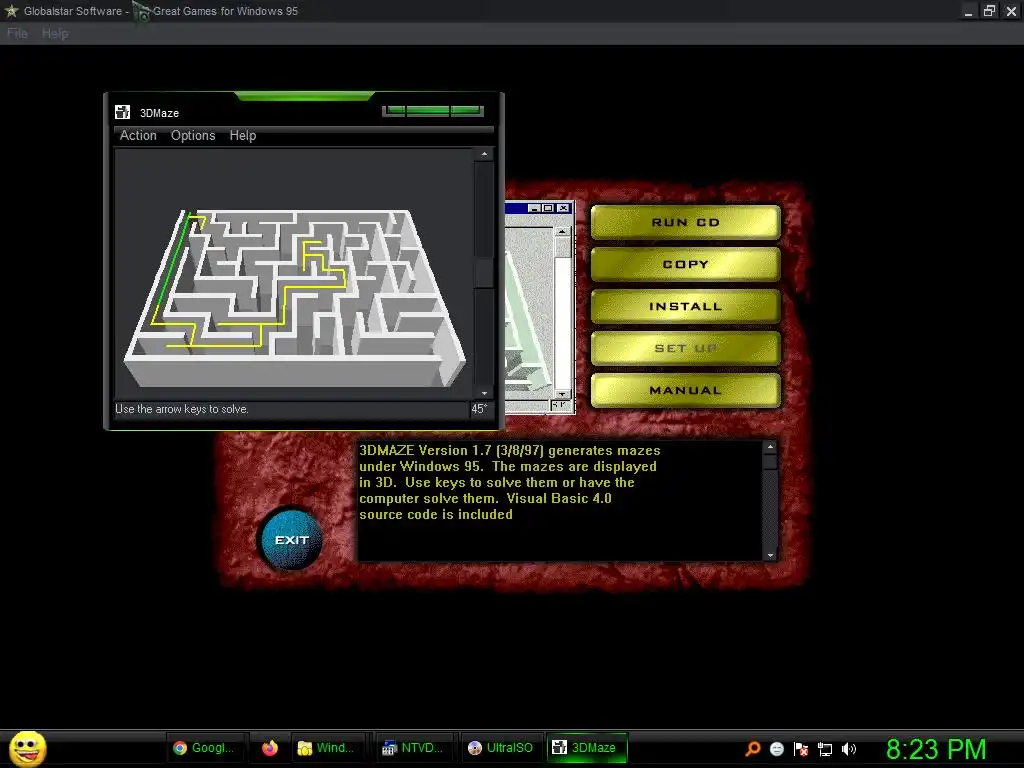
Task: Click the INSTALL button
Action: tap(685, 306)
